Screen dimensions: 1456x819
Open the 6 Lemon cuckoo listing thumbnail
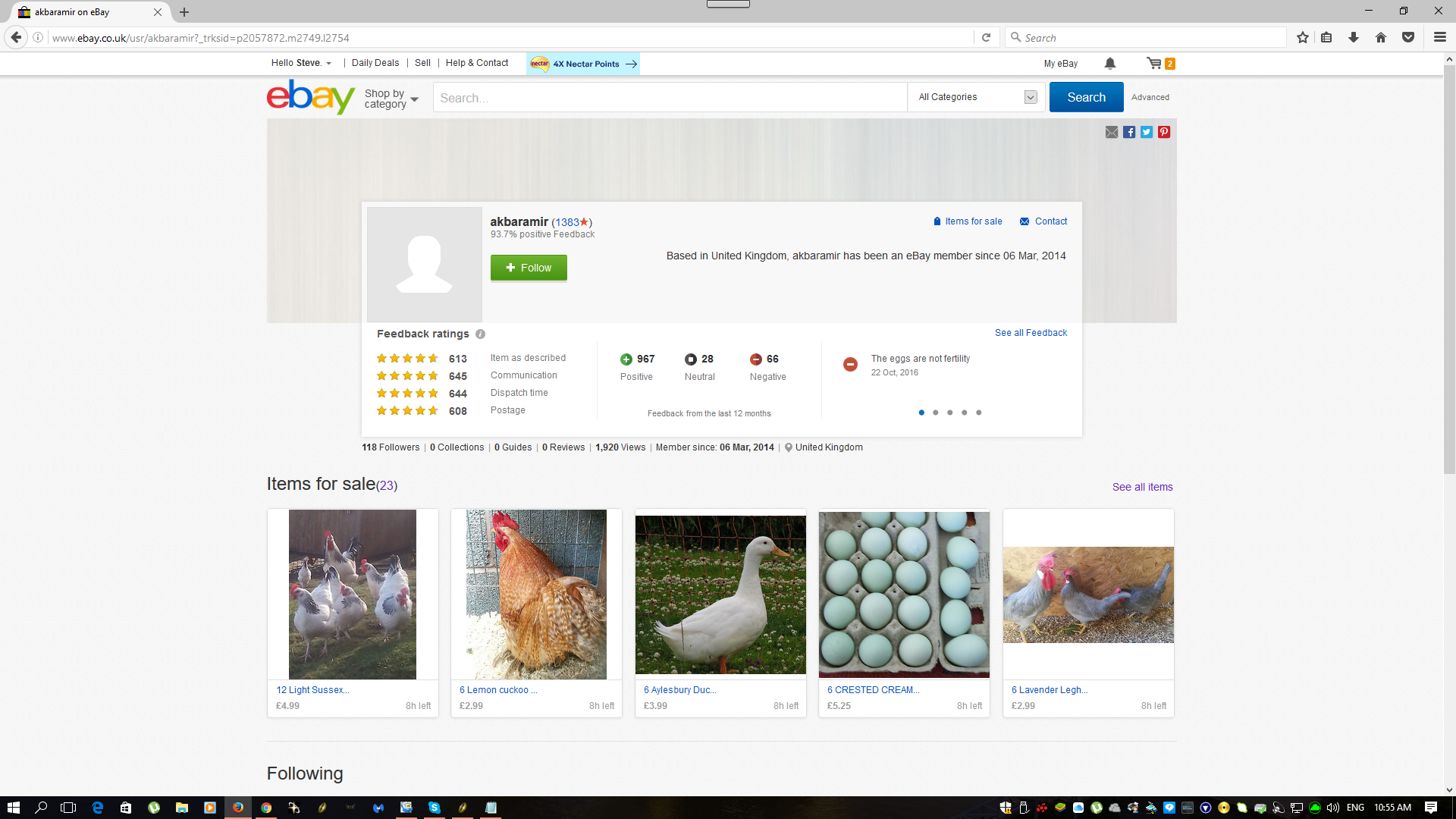click(536, 595)
